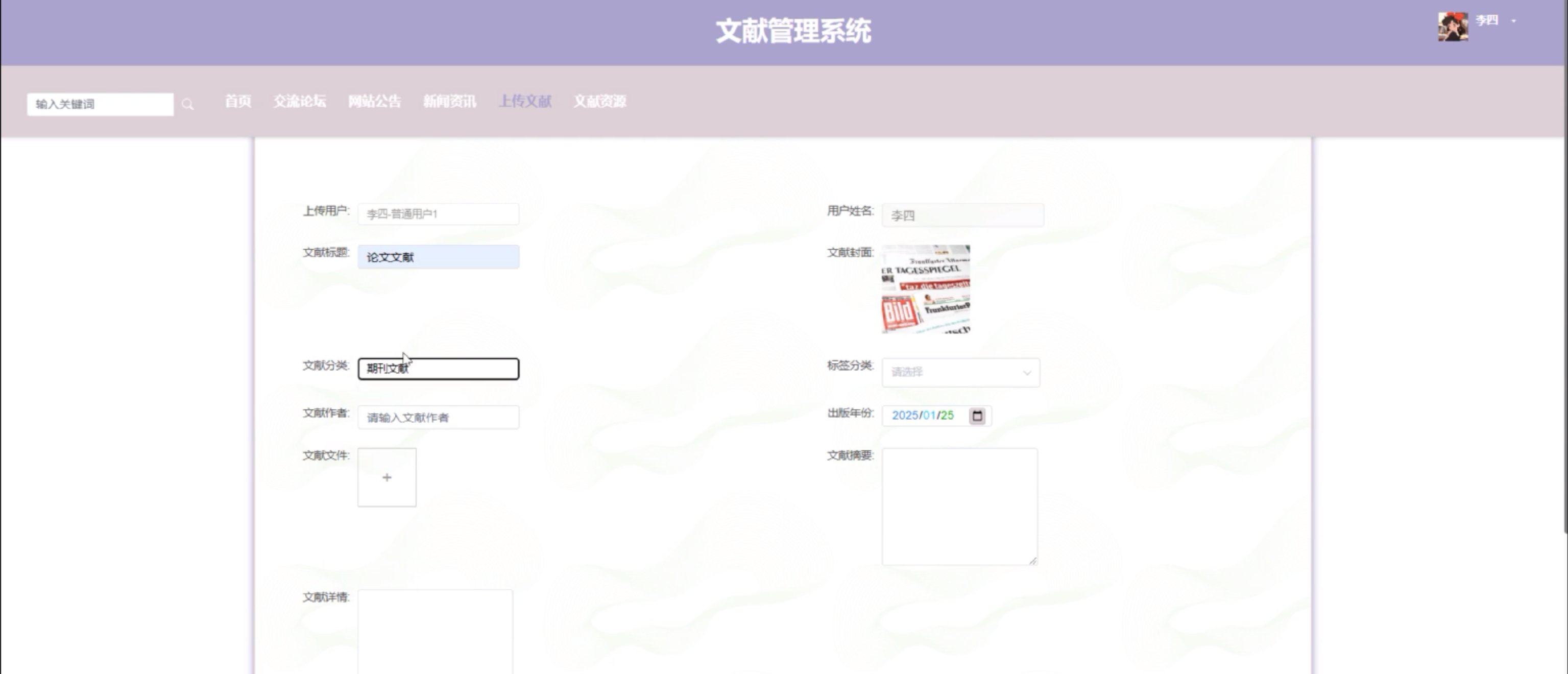Open 交流论坛 navigation item

coord(300,102)
